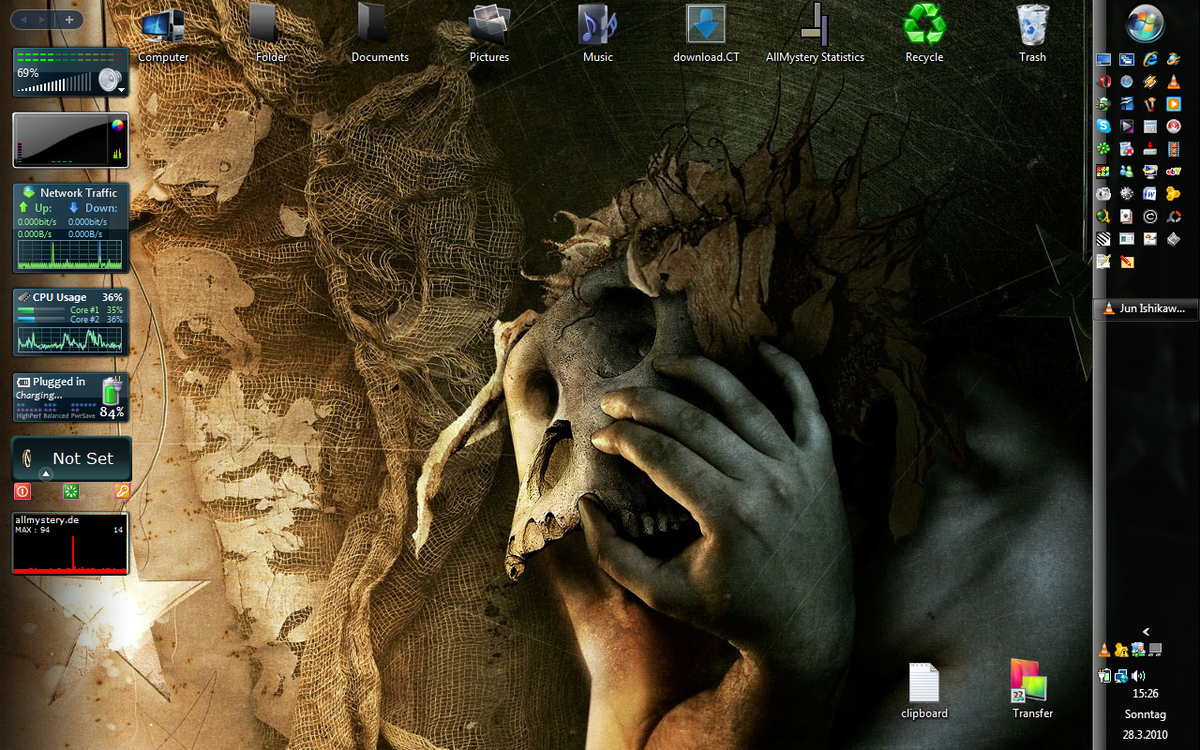Go to next gadget page arrow
The height and width of the screenshot is (750, 1200).
(x=43, y=19)
